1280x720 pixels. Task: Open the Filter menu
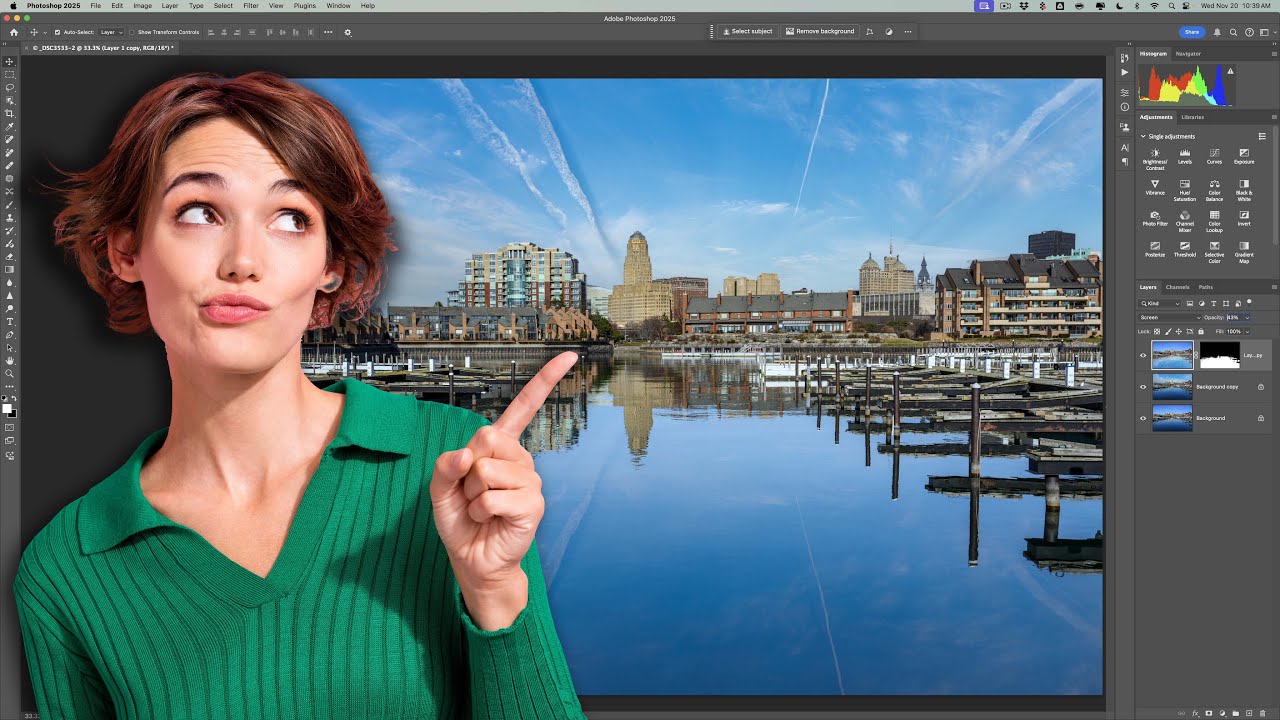coord(250,6)
